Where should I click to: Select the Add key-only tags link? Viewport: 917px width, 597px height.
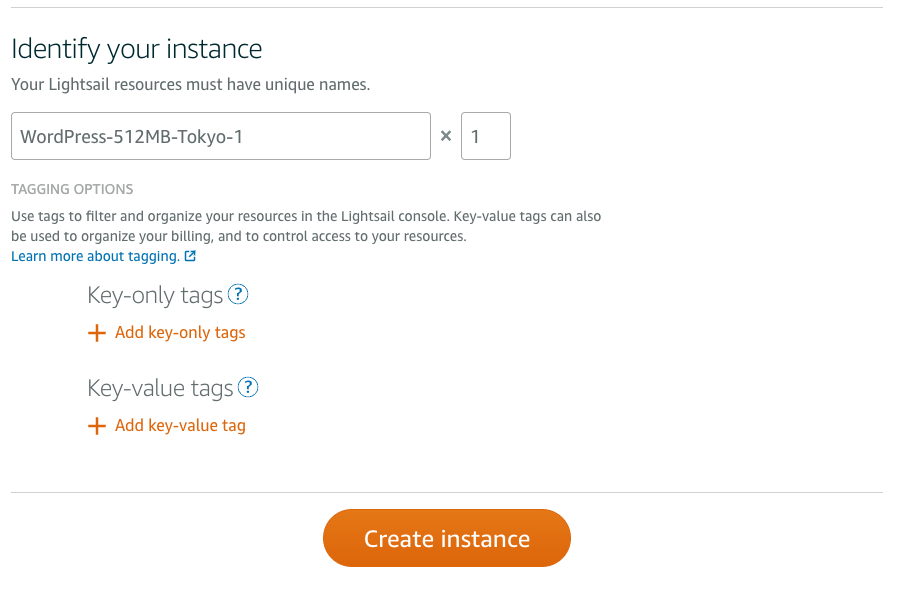click(x=180, y=333)
